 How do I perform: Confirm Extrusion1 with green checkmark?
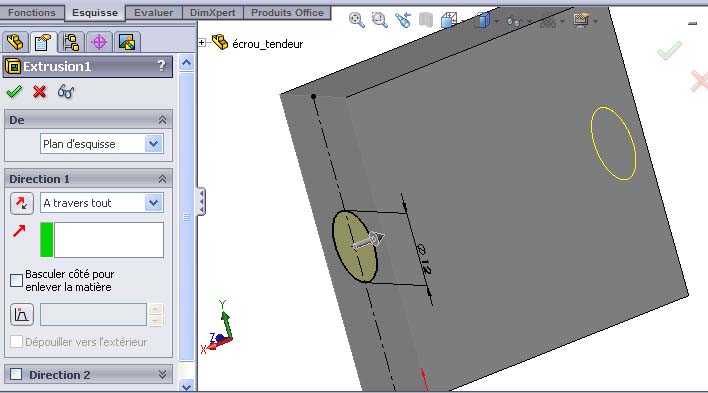[x=14, y=92]
